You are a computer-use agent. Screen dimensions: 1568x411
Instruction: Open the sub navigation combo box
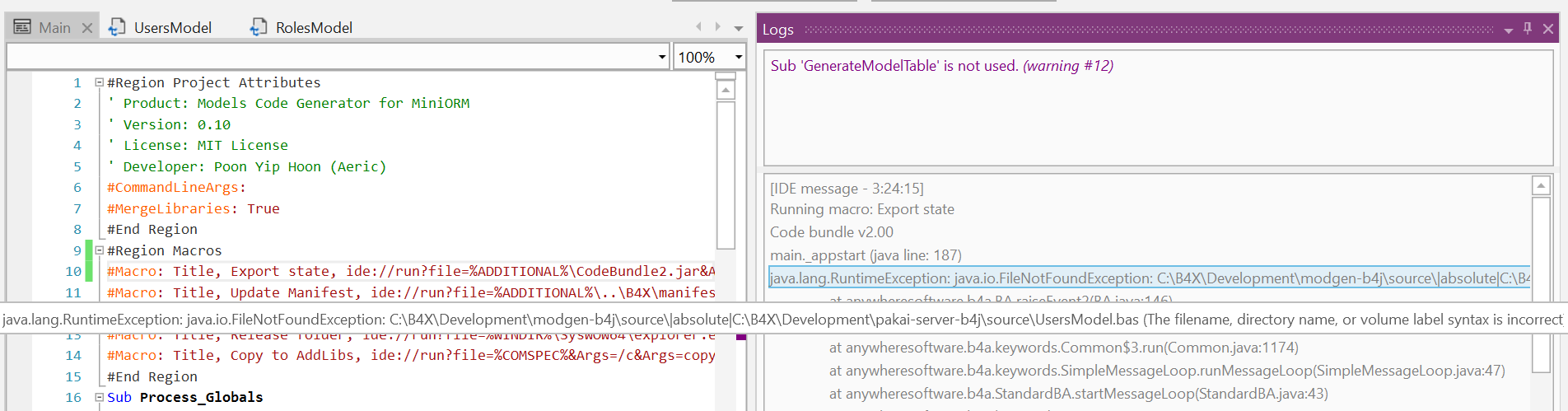[x=338, y=57]
